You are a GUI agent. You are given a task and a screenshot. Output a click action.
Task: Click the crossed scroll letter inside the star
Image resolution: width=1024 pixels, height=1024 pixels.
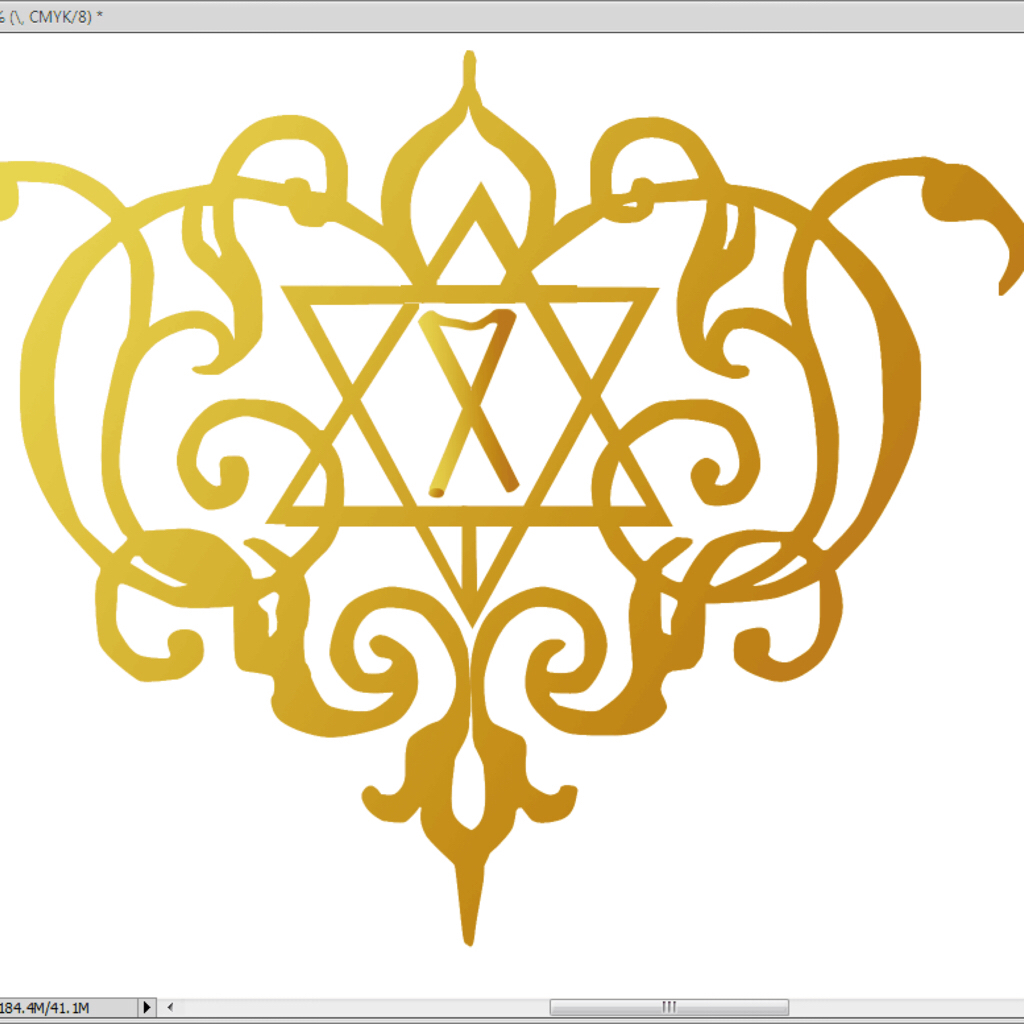pyautogui.click(x=470, y=402)
